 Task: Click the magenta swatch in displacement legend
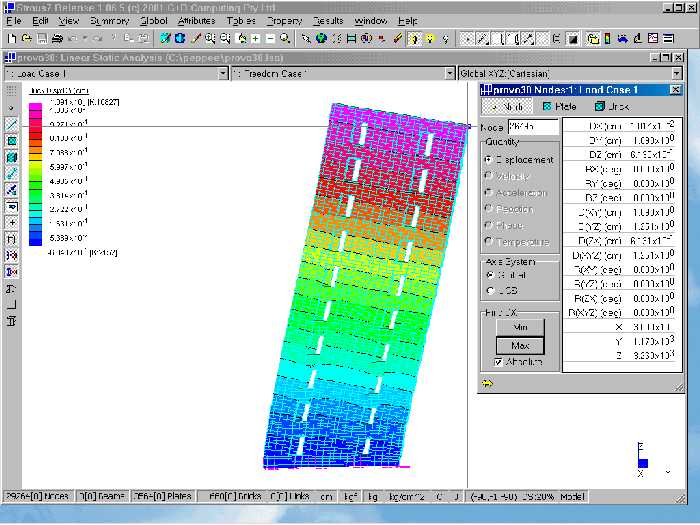coord(33,106)
